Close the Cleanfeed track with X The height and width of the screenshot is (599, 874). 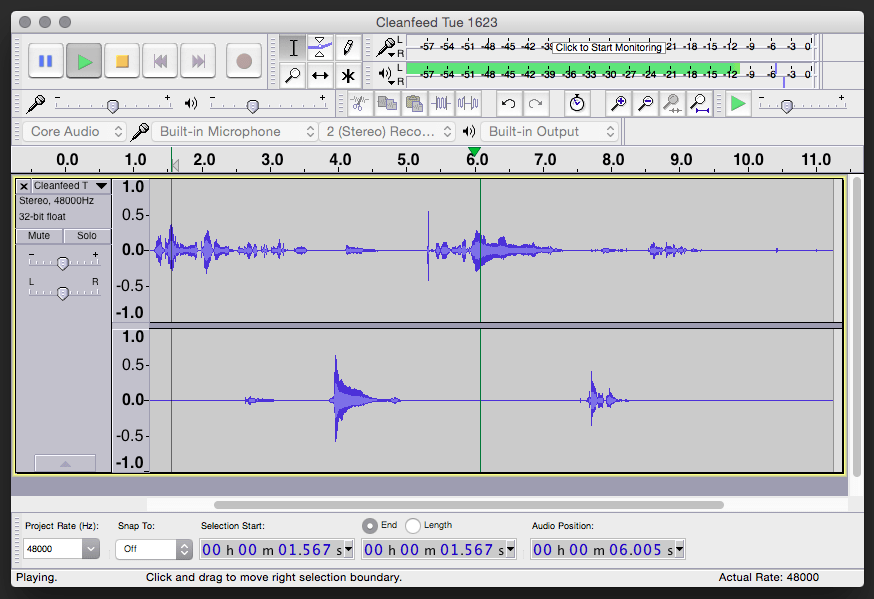(x=23, y=186)
